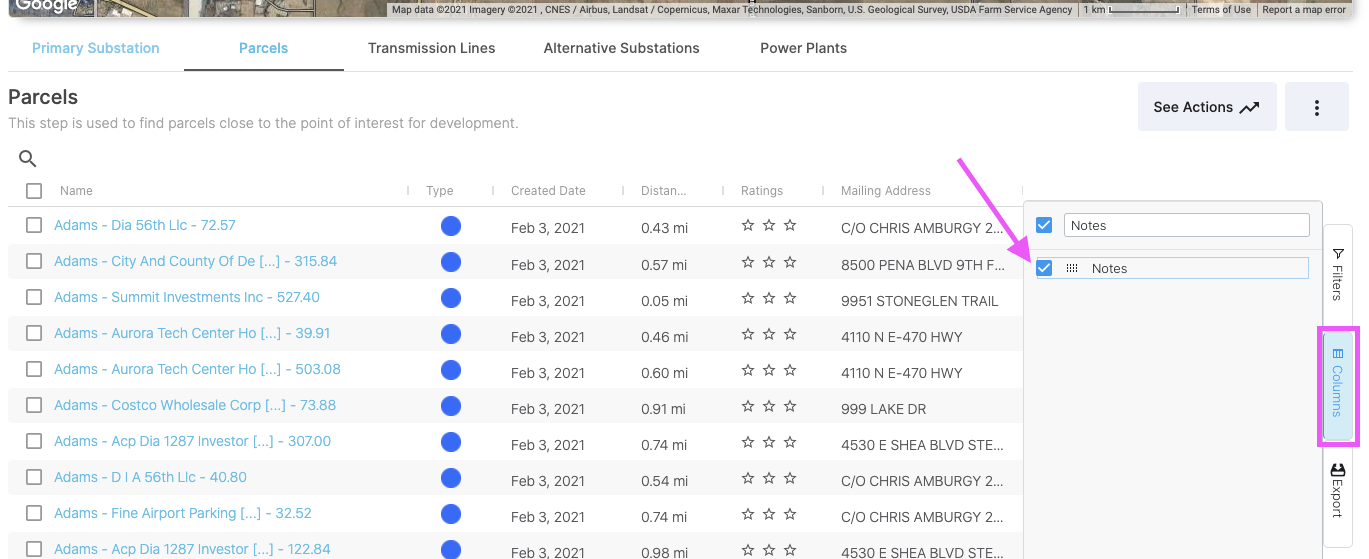The height and width of the screenshot is (559, 1369).
Task: Rate Fine Airport Parking row one star
Action: point(748,514)
